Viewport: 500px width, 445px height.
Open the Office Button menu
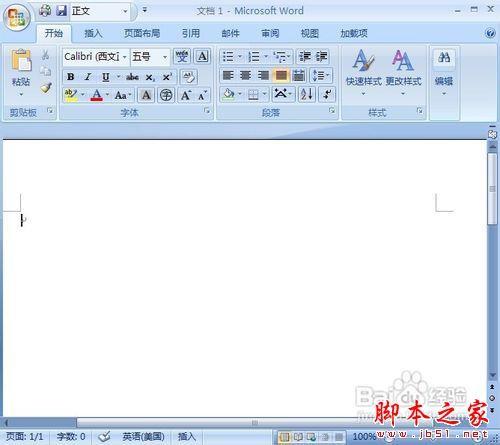point(16,17)
